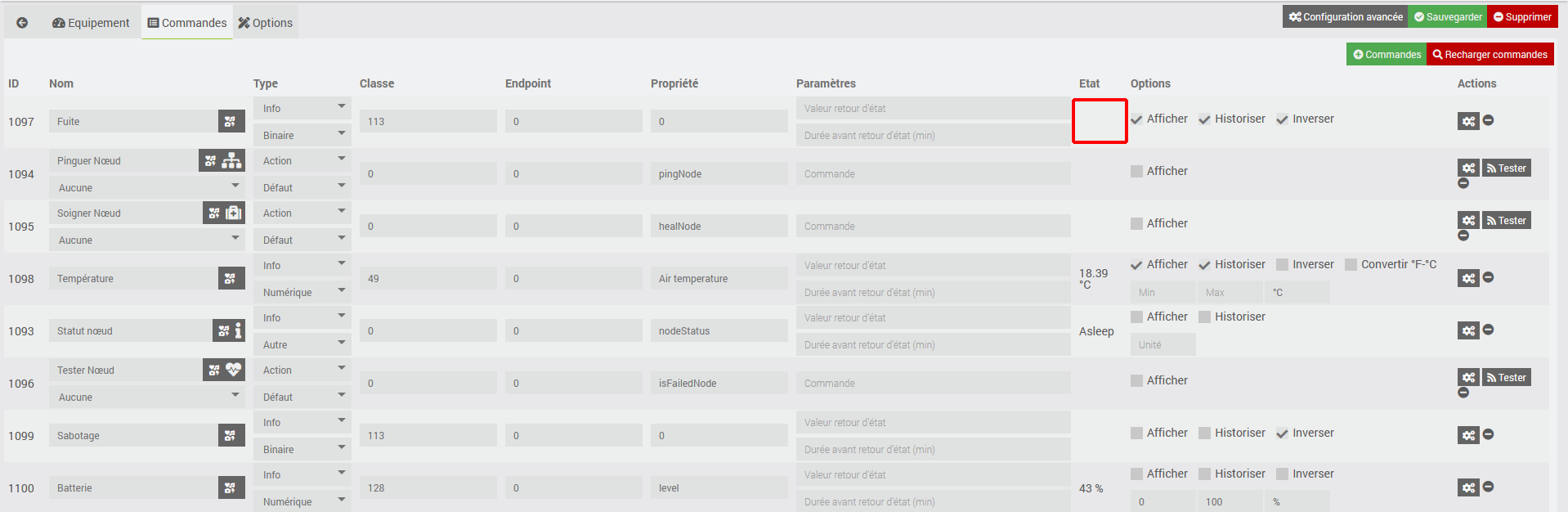Expand Aucune dropdown under Pinguer Nœud

click(147, 187)
